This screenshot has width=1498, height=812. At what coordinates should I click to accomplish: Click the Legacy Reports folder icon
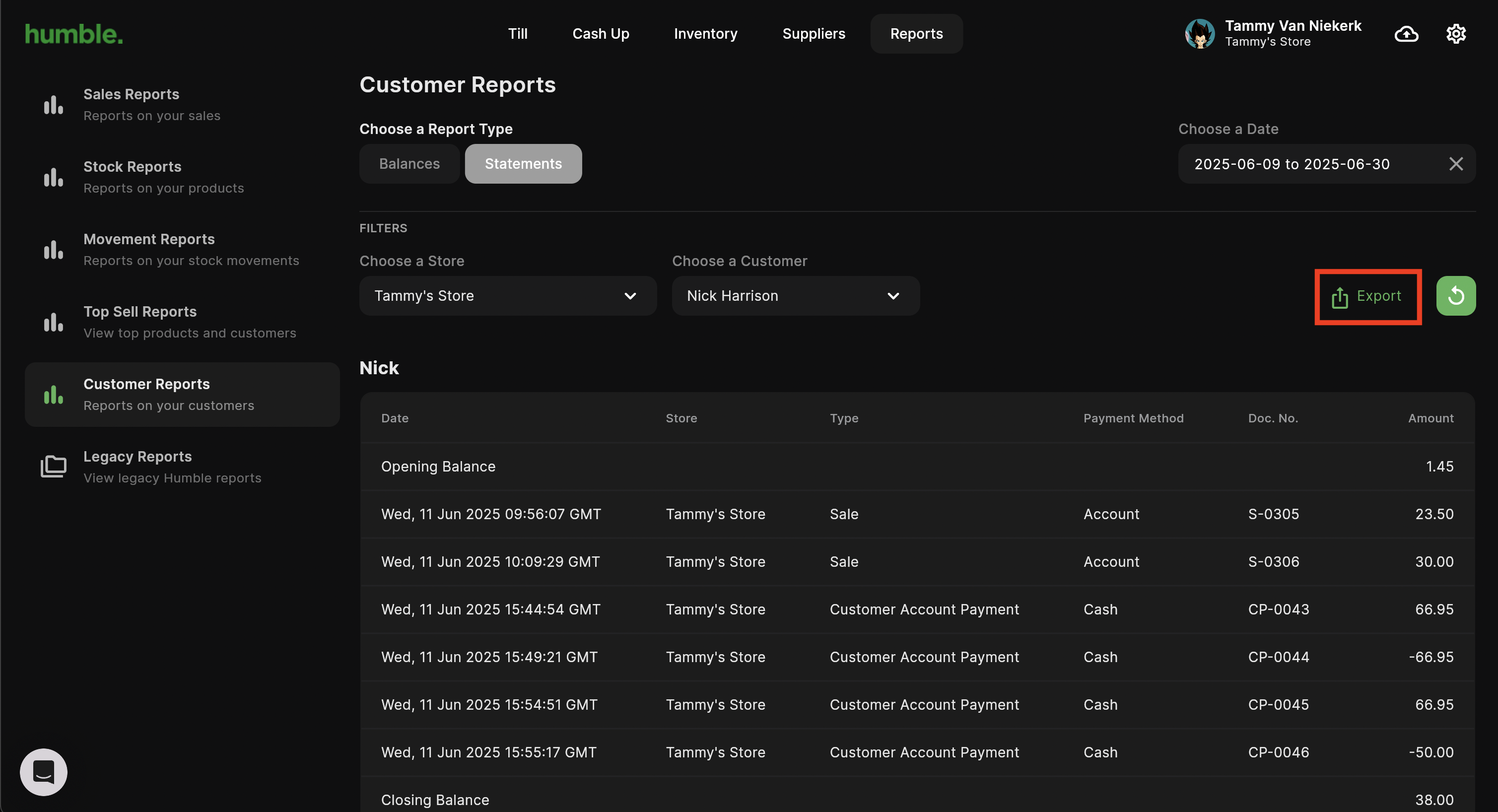coord(54,467)
